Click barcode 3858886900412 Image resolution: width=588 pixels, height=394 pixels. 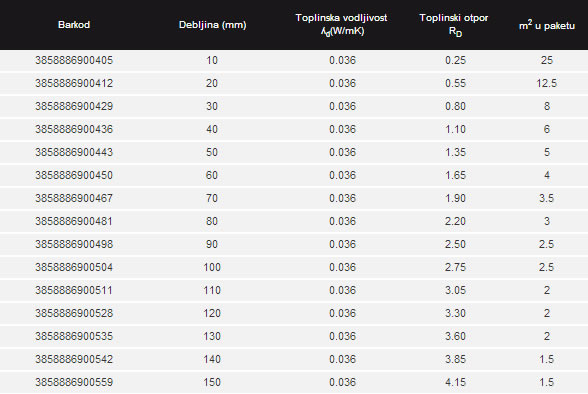coord(74,83)
